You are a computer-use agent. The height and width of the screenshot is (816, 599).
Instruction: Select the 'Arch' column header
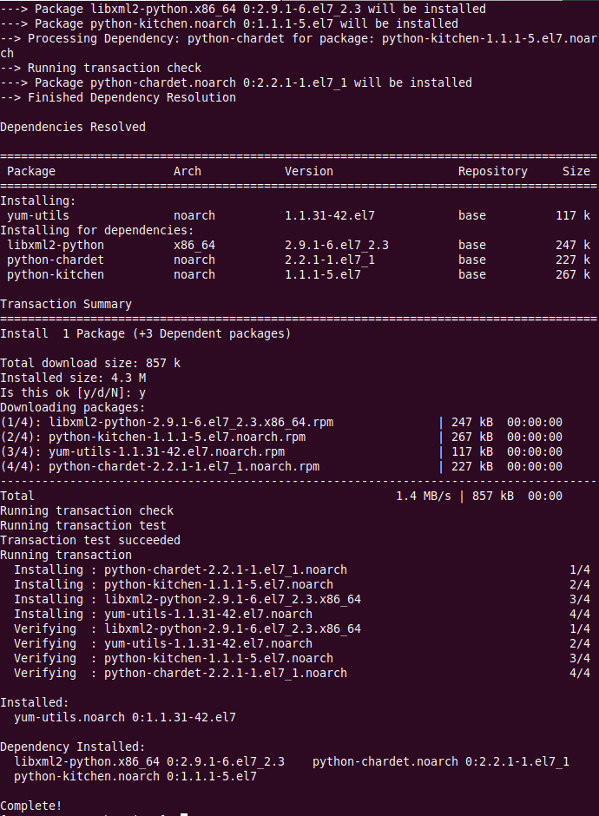point(187,171)
